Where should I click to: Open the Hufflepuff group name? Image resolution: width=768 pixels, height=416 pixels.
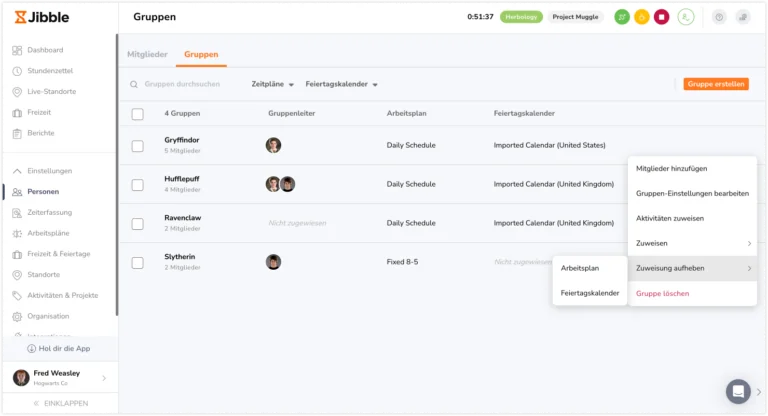tap(182, 179)
